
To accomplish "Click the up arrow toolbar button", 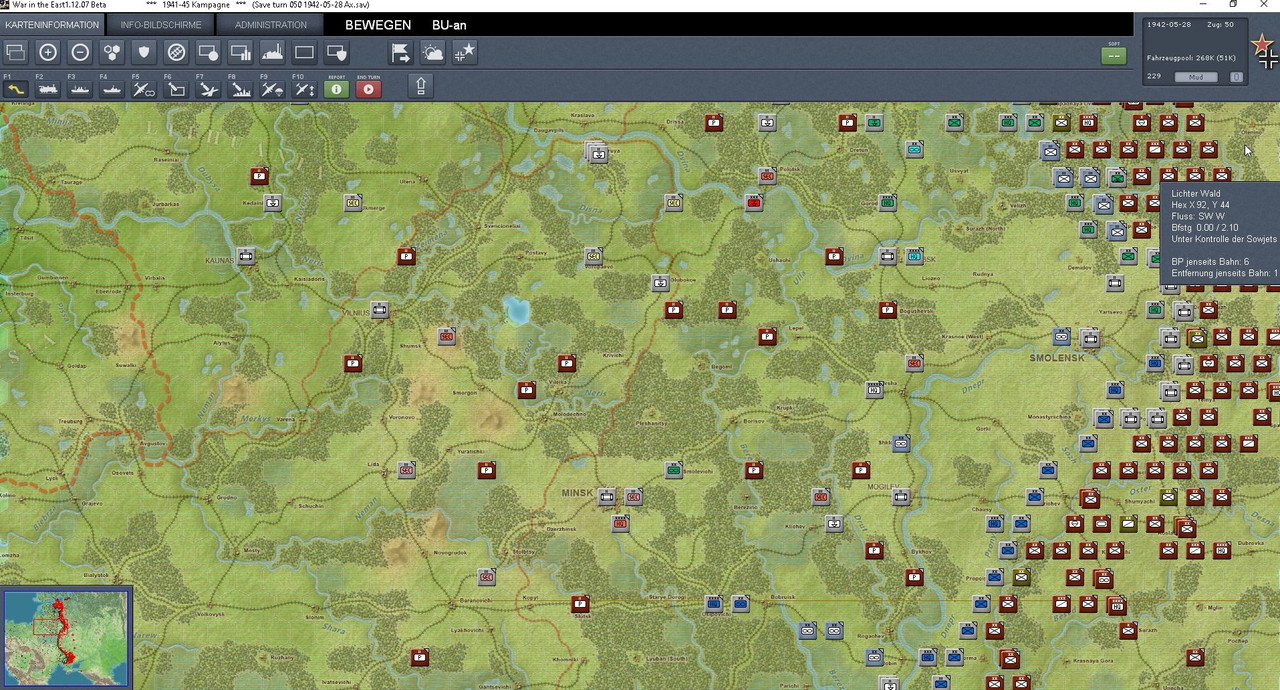I will [421, 86].
